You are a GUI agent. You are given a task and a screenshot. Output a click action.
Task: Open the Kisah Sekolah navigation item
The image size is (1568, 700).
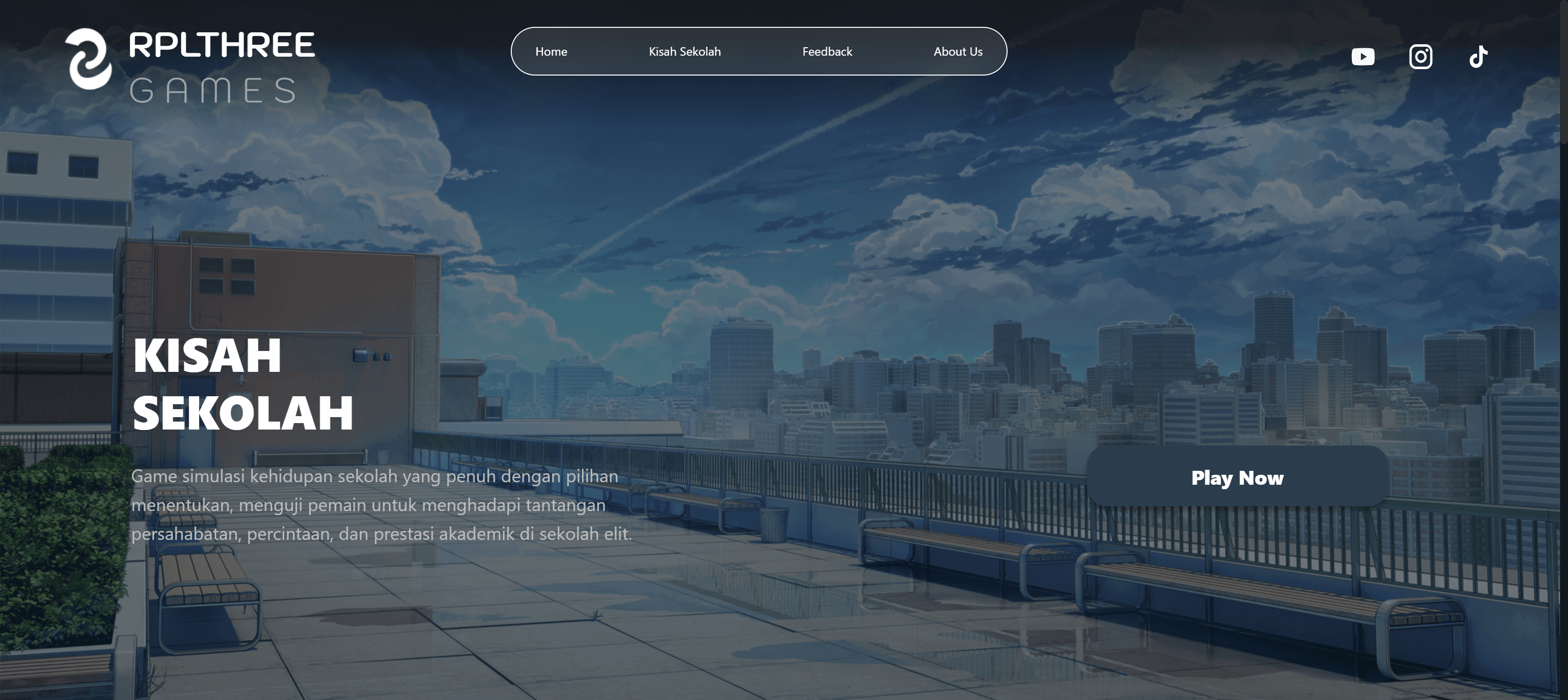point(685,52)
